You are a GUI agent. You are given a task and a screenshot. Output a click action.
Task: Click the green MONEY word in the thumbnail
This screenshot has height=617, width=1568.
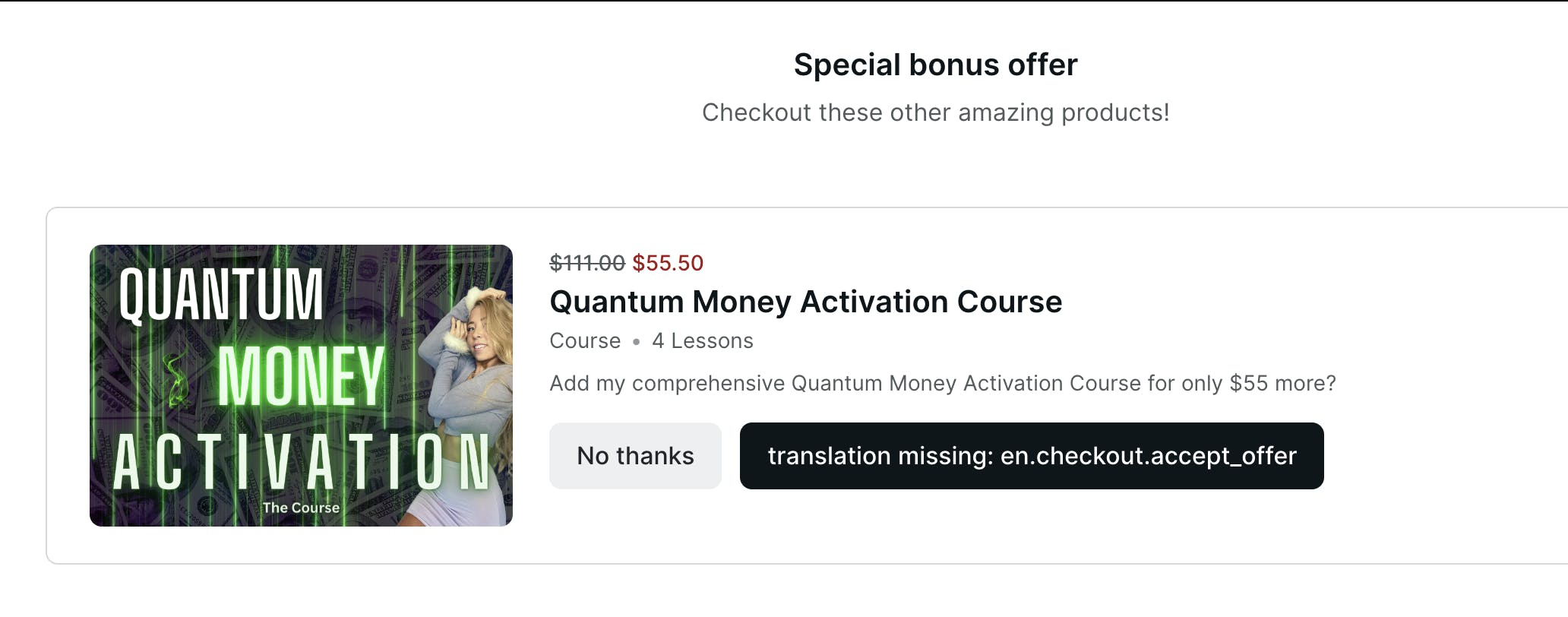[301, 376]
